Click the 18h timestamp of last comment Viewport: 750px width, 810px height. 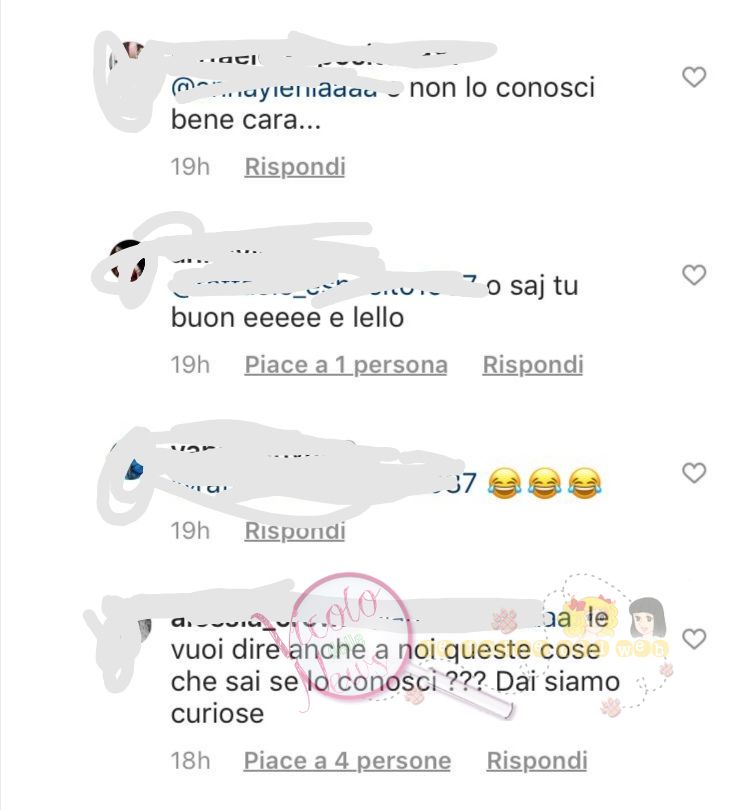tap(190, 760)
